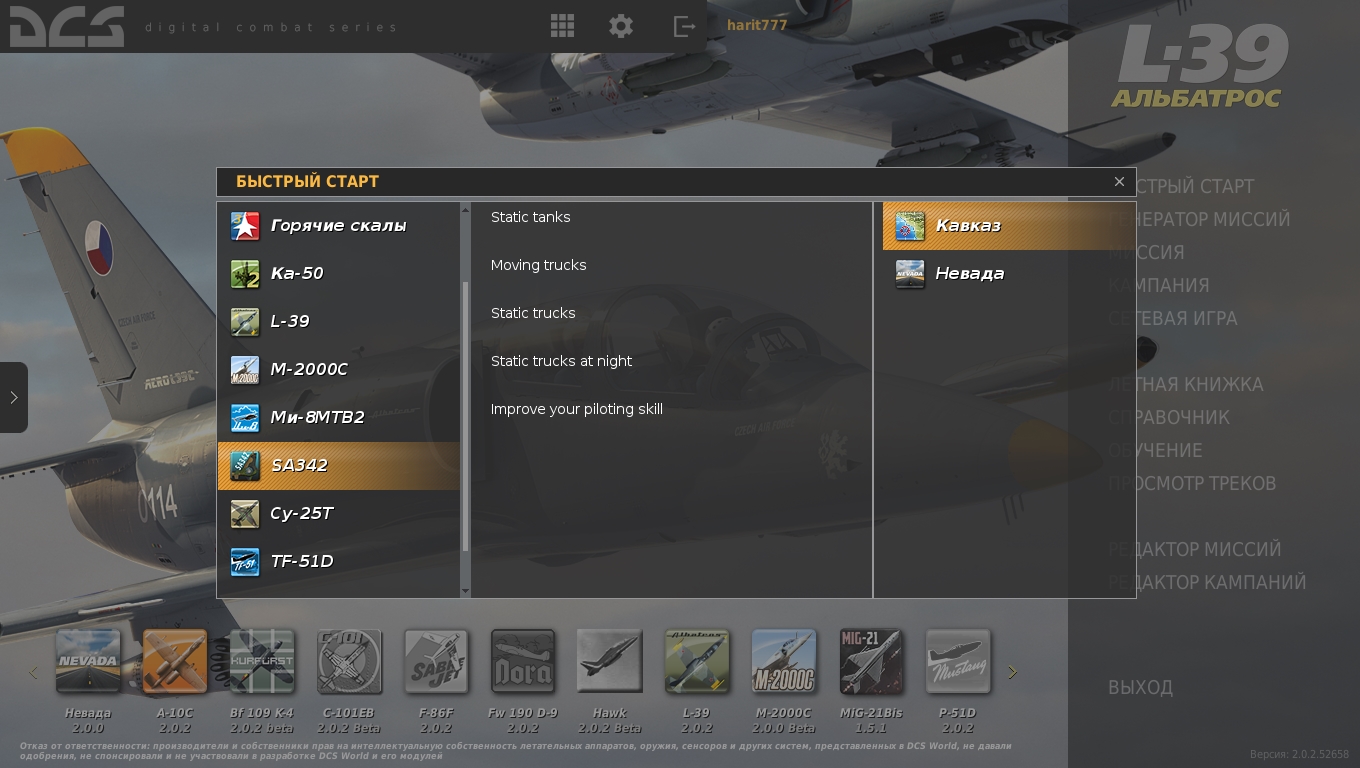
Task: Select Ми-8МТВ2 in the list
Action: [339, 418]
